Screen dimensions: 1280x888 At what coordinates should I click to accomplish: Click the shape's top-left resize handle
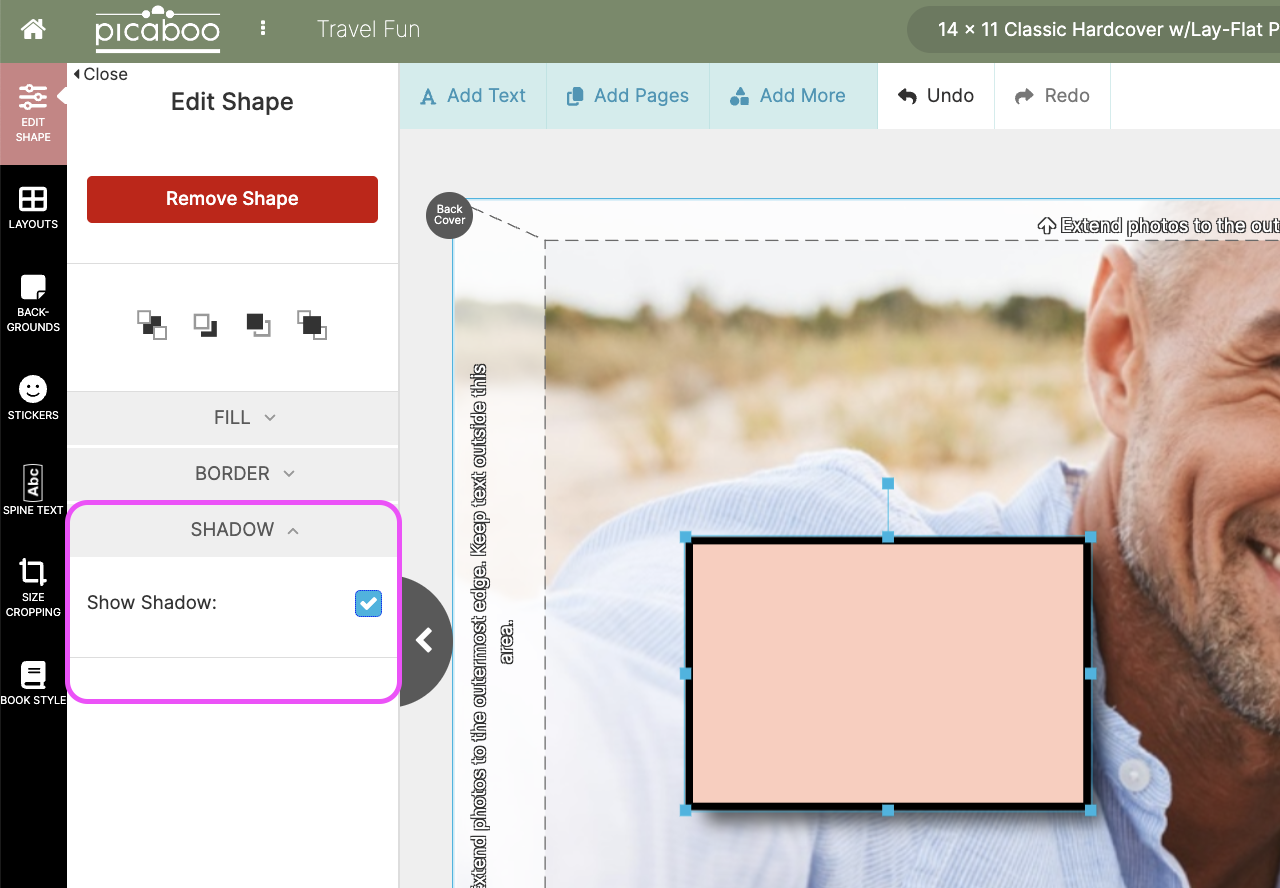[x=686, y=537]
